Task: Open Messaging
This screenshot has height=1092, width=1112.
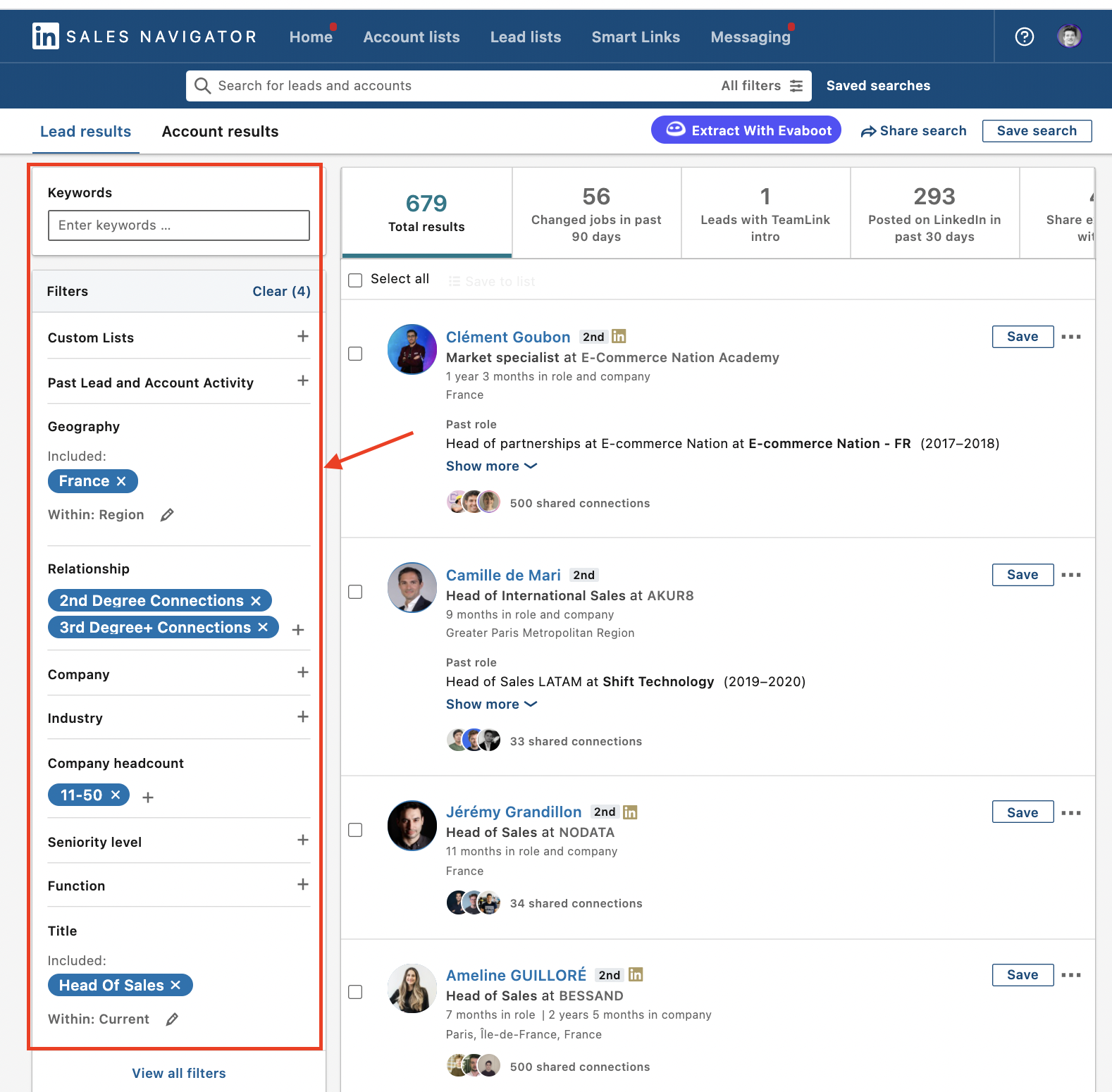Action: (750, 37)
